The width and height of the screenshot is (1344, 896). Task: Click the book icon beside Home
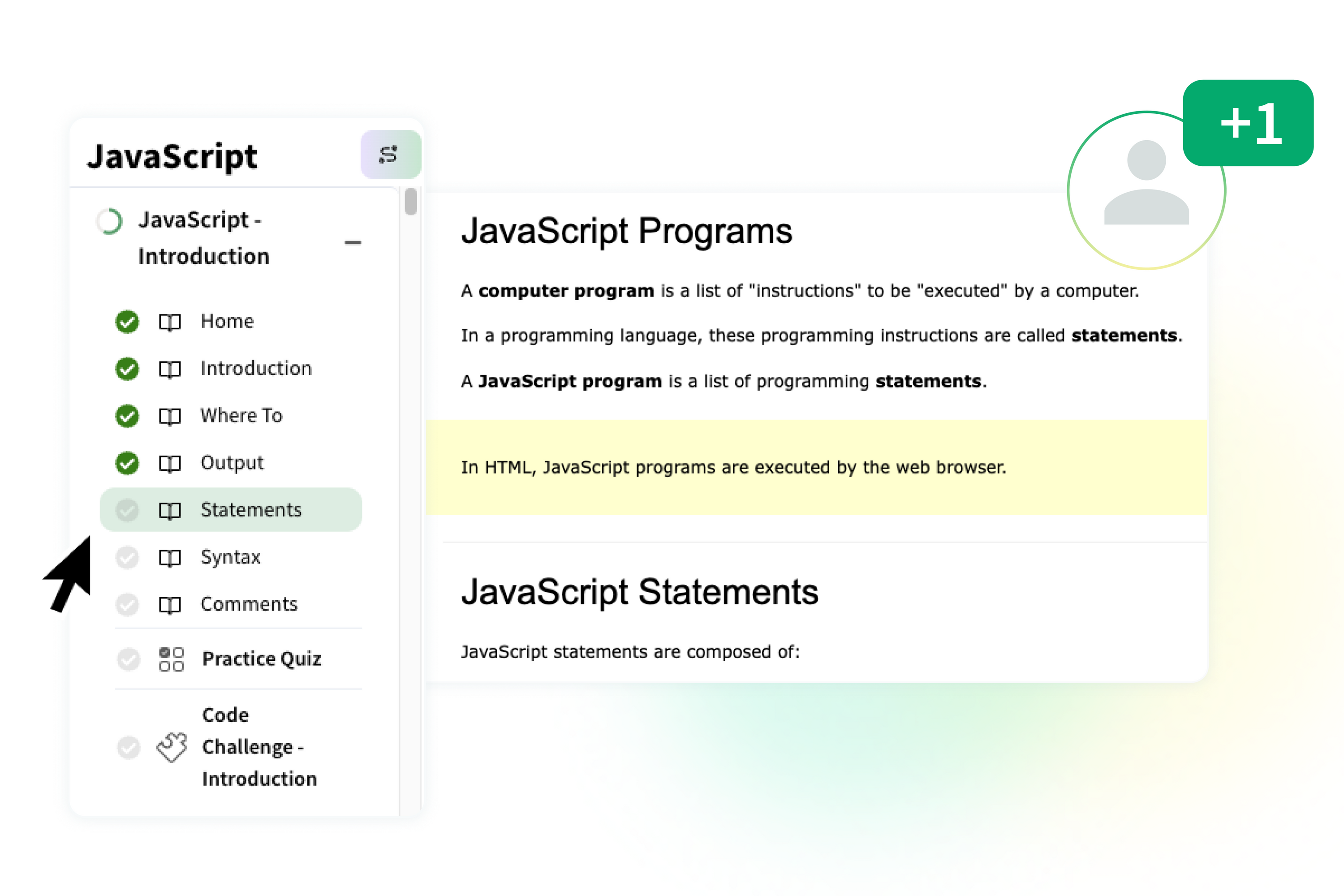(x=170, y=321)
